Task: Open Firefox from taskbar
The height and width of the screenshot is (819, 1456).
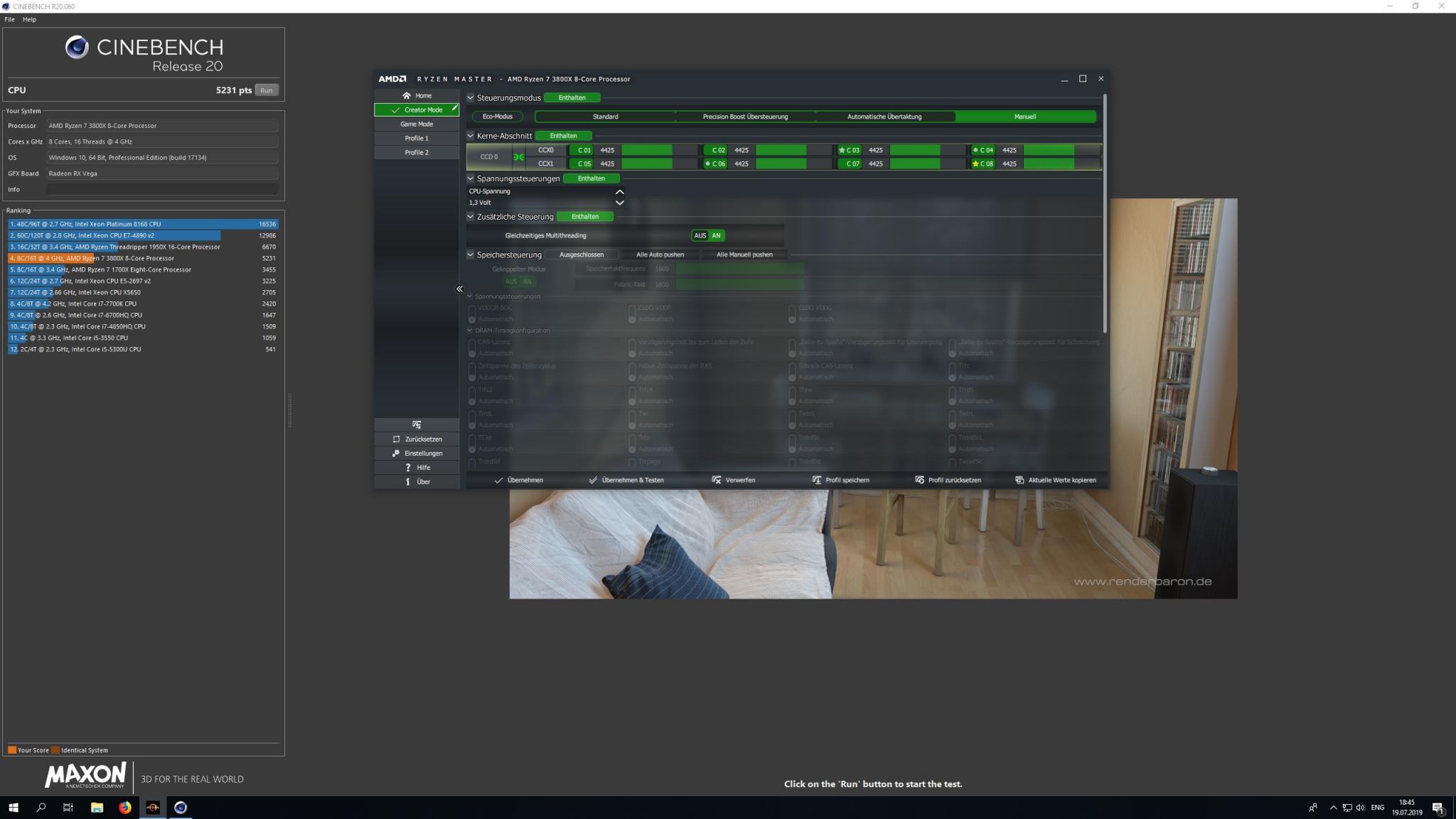Action: [x=125, y=808]
